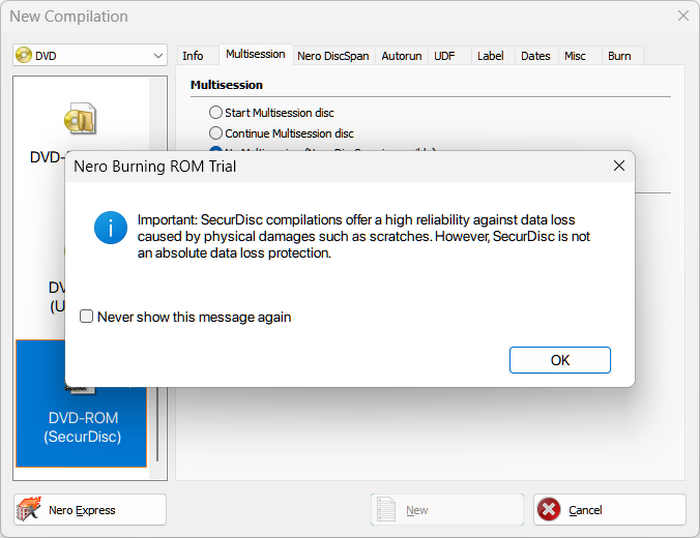Click the DVD disc icon in dropdown
Viewport: 700px width, 538px height.
click(24, 55)
